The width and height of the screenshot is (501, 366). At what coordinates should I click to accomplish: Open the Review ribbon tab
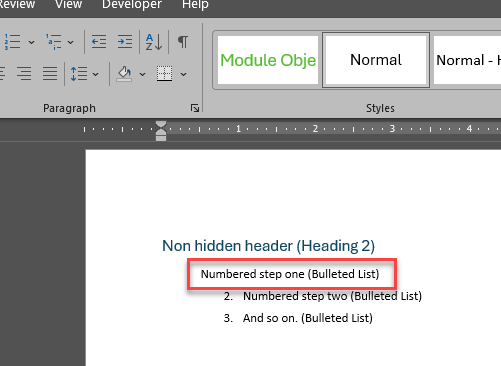pos(17,4)
